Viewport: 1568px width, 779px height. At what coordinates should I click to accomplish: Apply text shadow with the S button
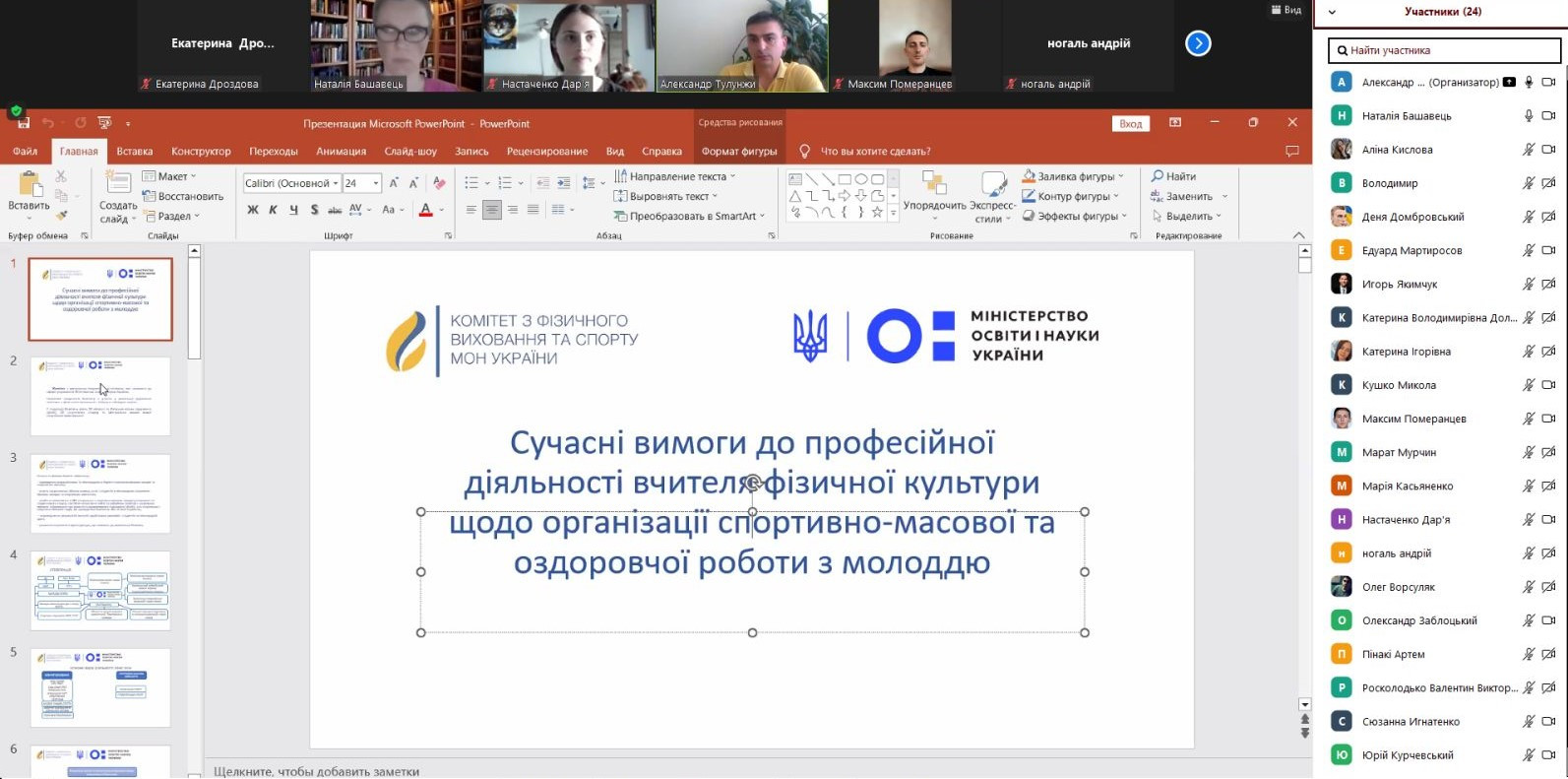tap(314, 210)
